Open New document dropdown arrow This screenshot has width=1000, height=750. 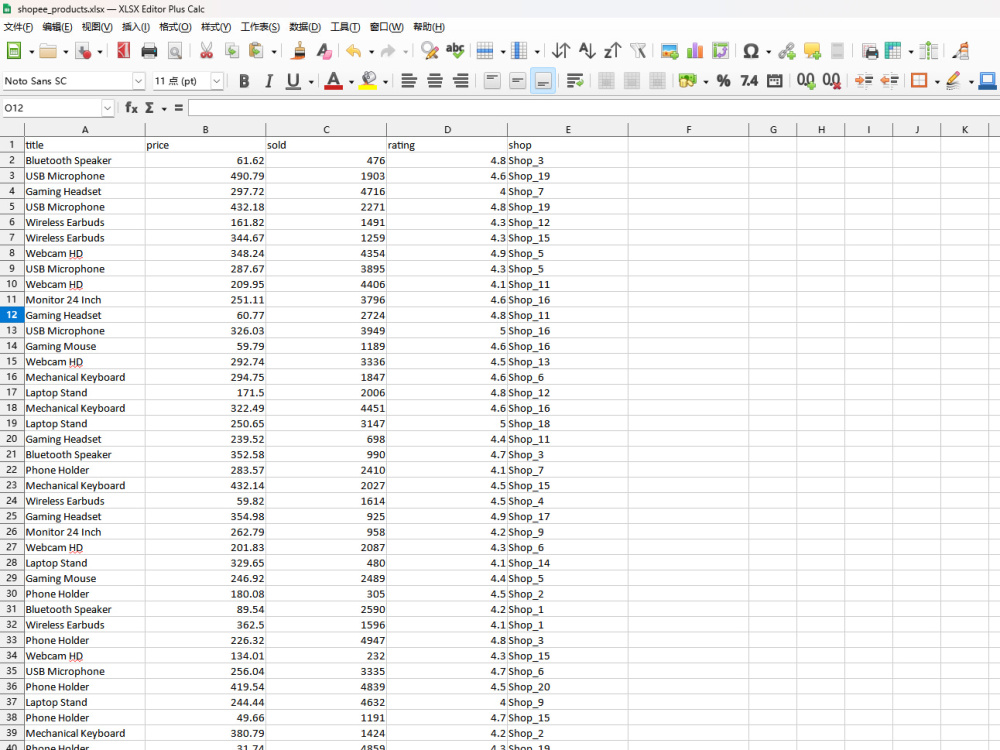point(31,51)
